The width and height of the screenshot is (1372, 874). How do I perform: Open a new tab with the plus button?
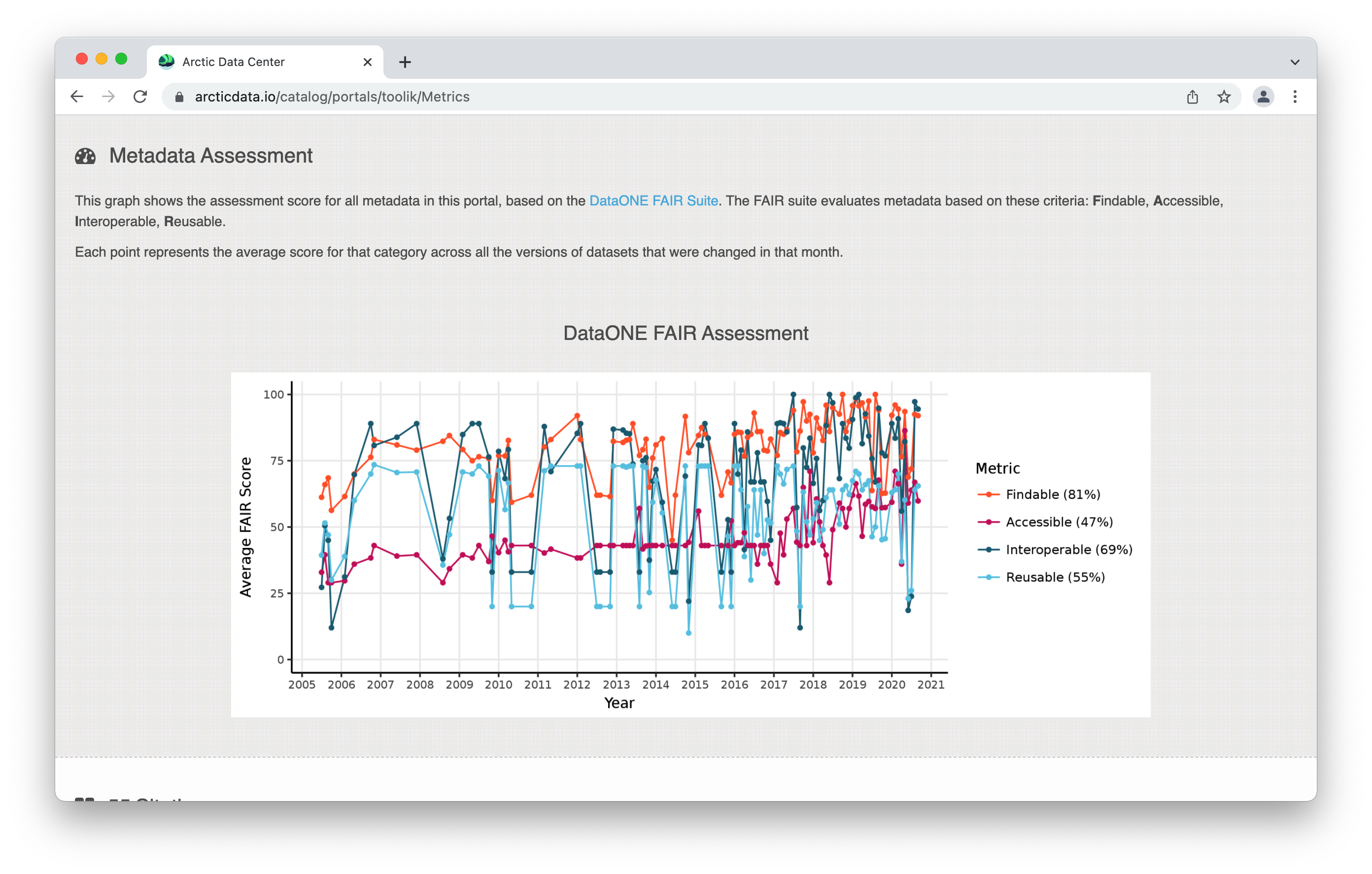tap(405, 62)
